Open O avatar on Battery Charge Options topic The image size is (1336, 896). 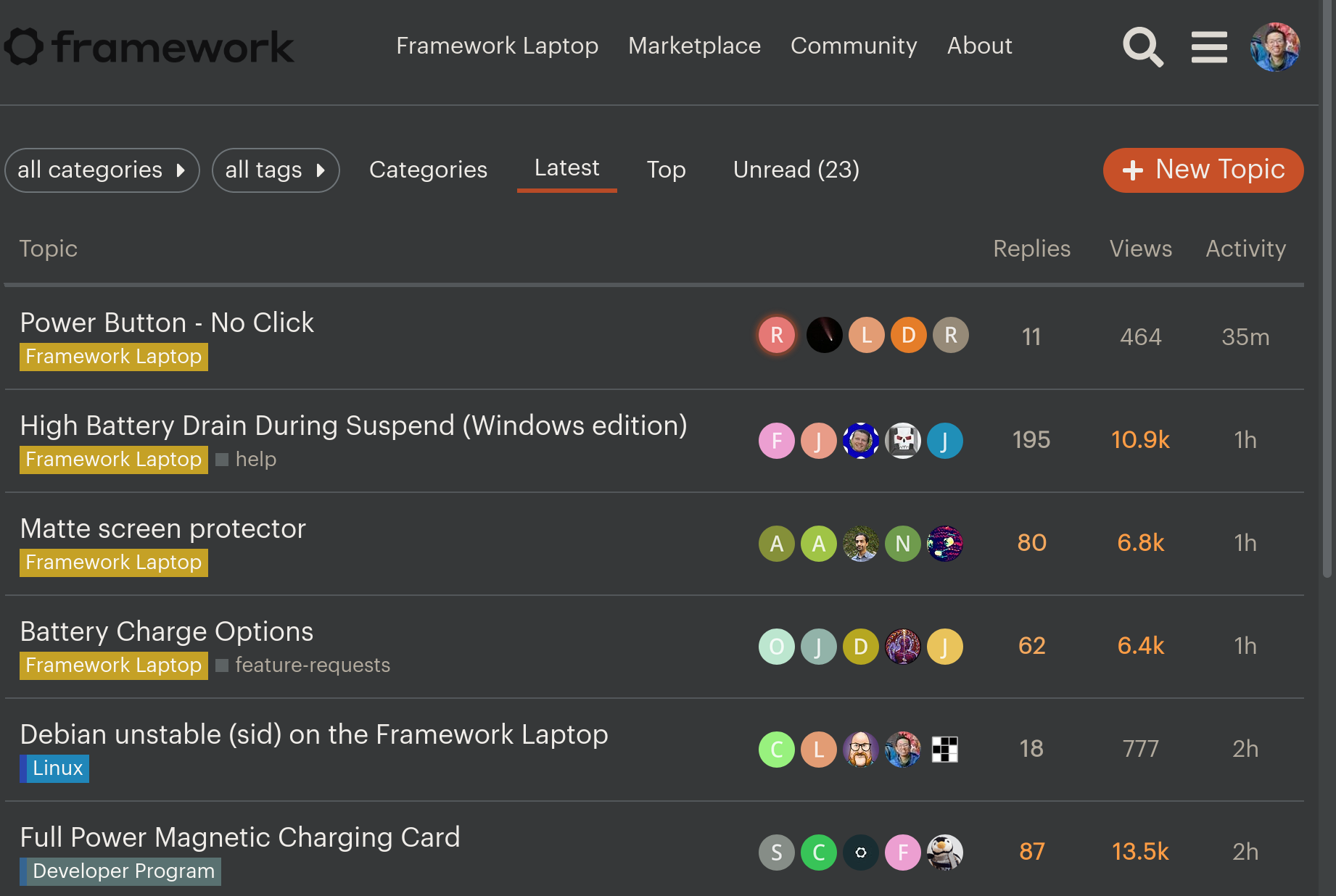(x=777, y=646)
